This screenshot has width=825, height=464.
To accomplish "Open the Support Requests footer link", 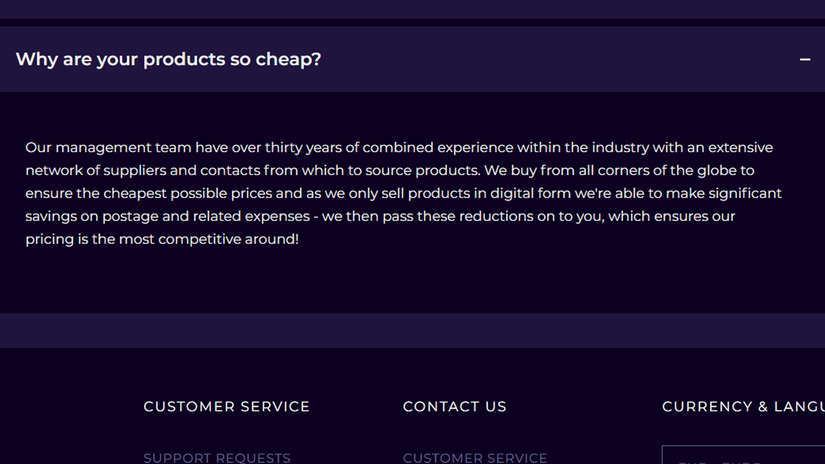I will click(217, 458).
